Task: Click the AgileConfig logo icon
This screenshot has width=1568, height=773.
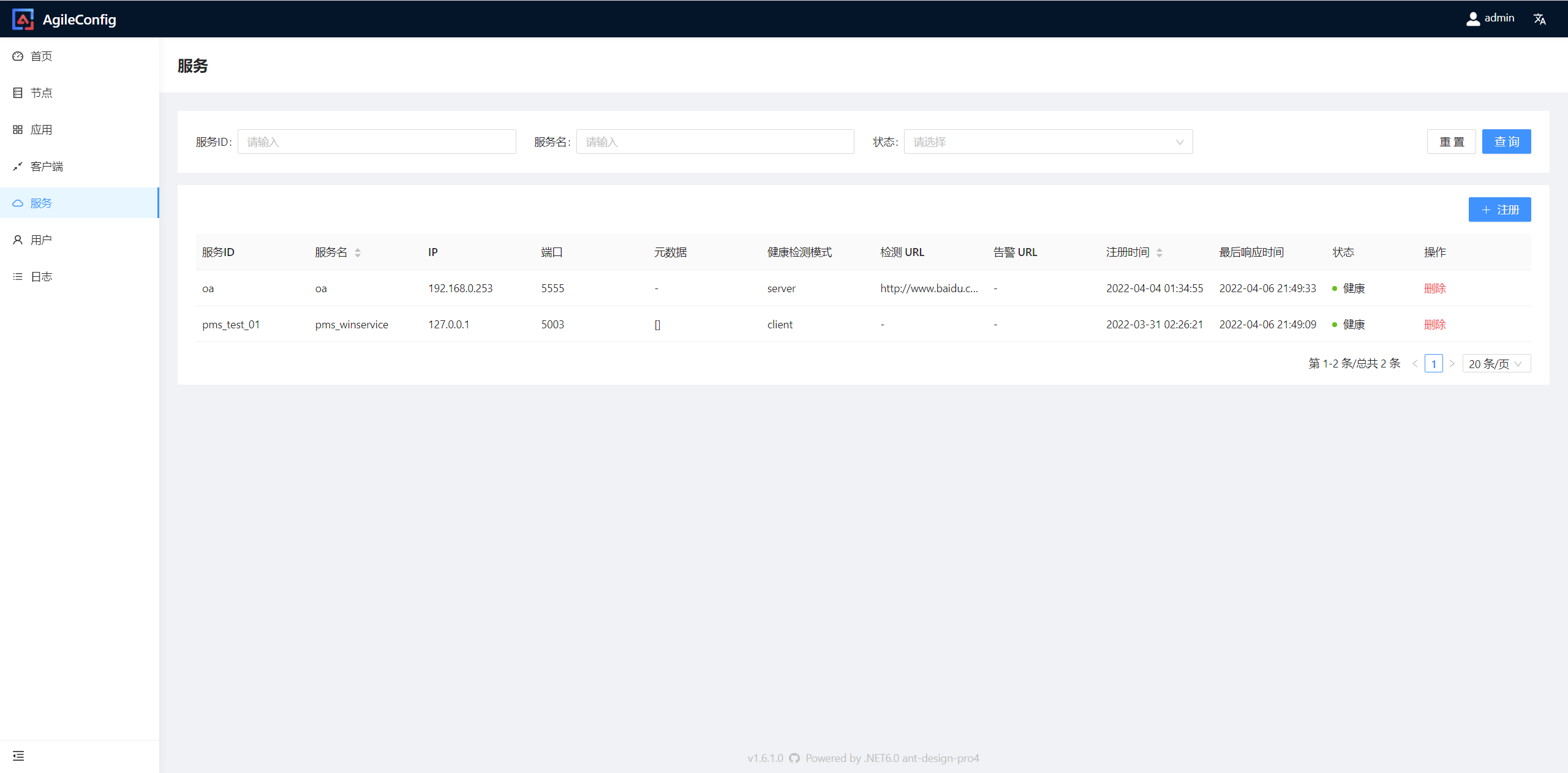Action: (x=23, y=19)
